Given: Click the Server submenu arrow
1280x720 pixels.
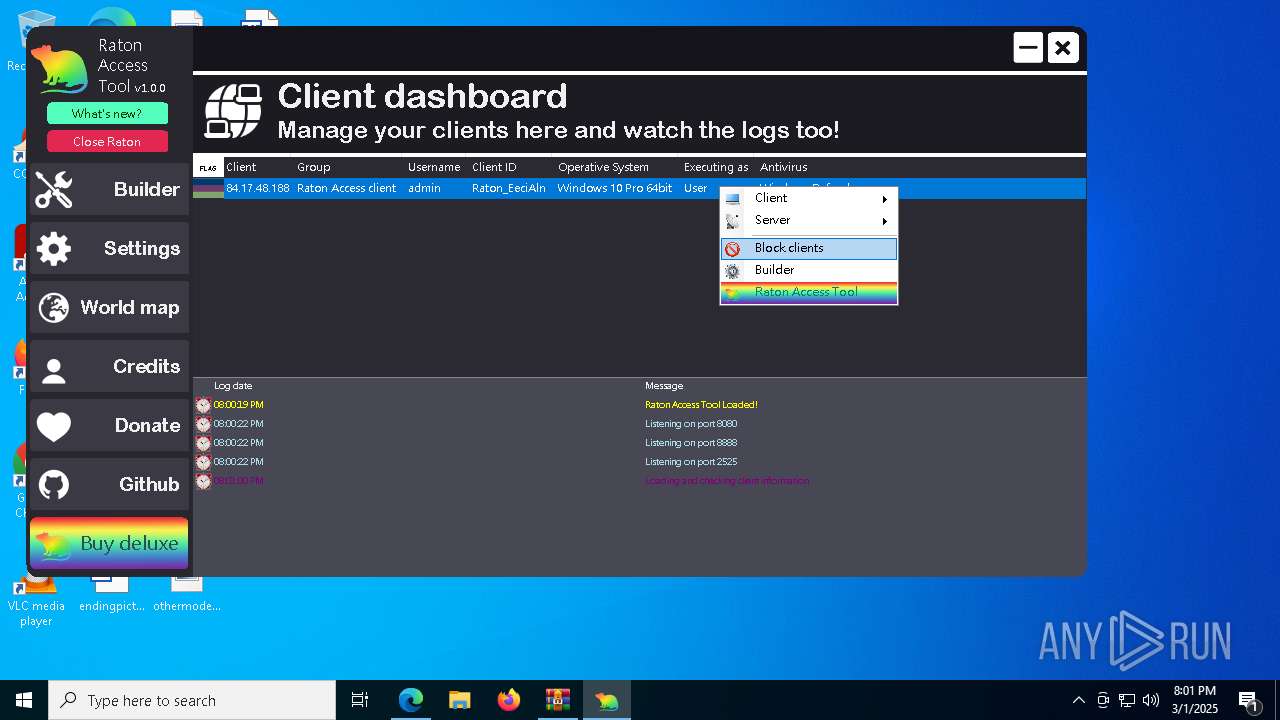Looking at the screenshot, I should click(885, 221).
